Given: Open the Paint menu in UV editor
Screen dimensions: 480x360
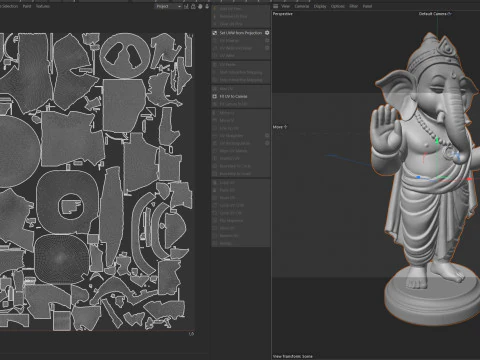Looking at the screenshot, I should click(27, 6).
